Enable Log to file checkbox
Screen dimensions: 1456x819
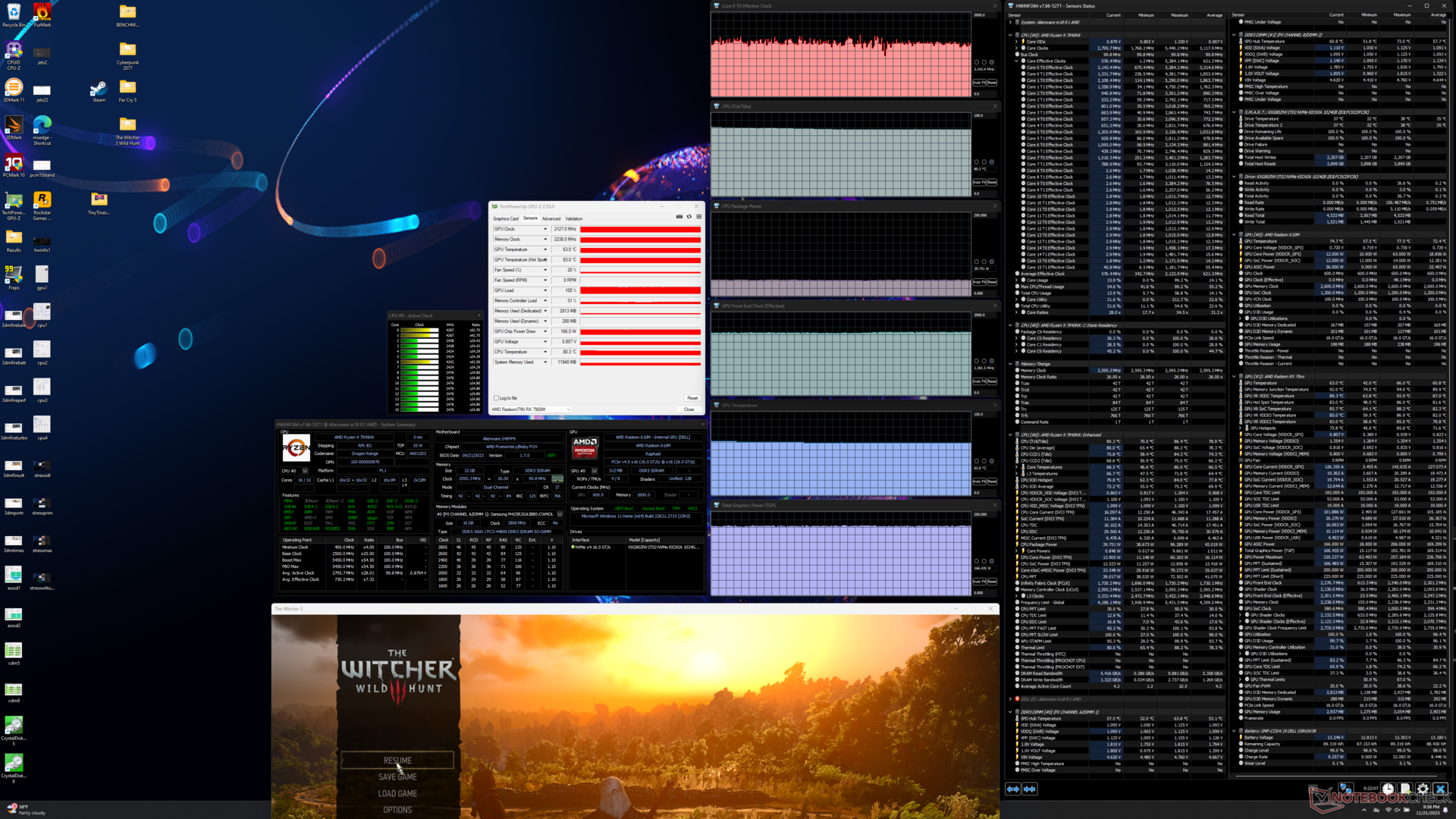(496, 398)
